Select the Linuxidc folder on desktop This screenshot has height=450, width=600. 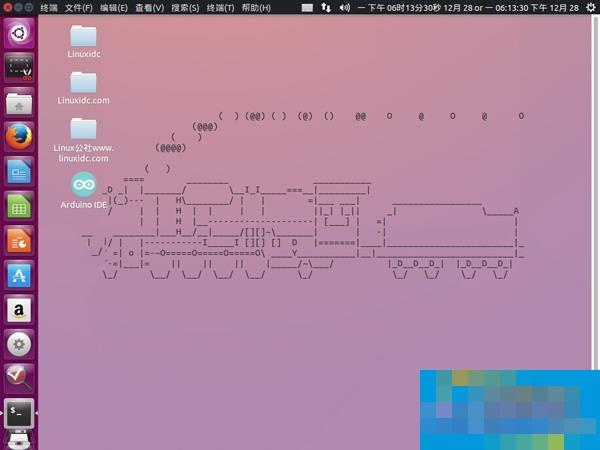84,40
